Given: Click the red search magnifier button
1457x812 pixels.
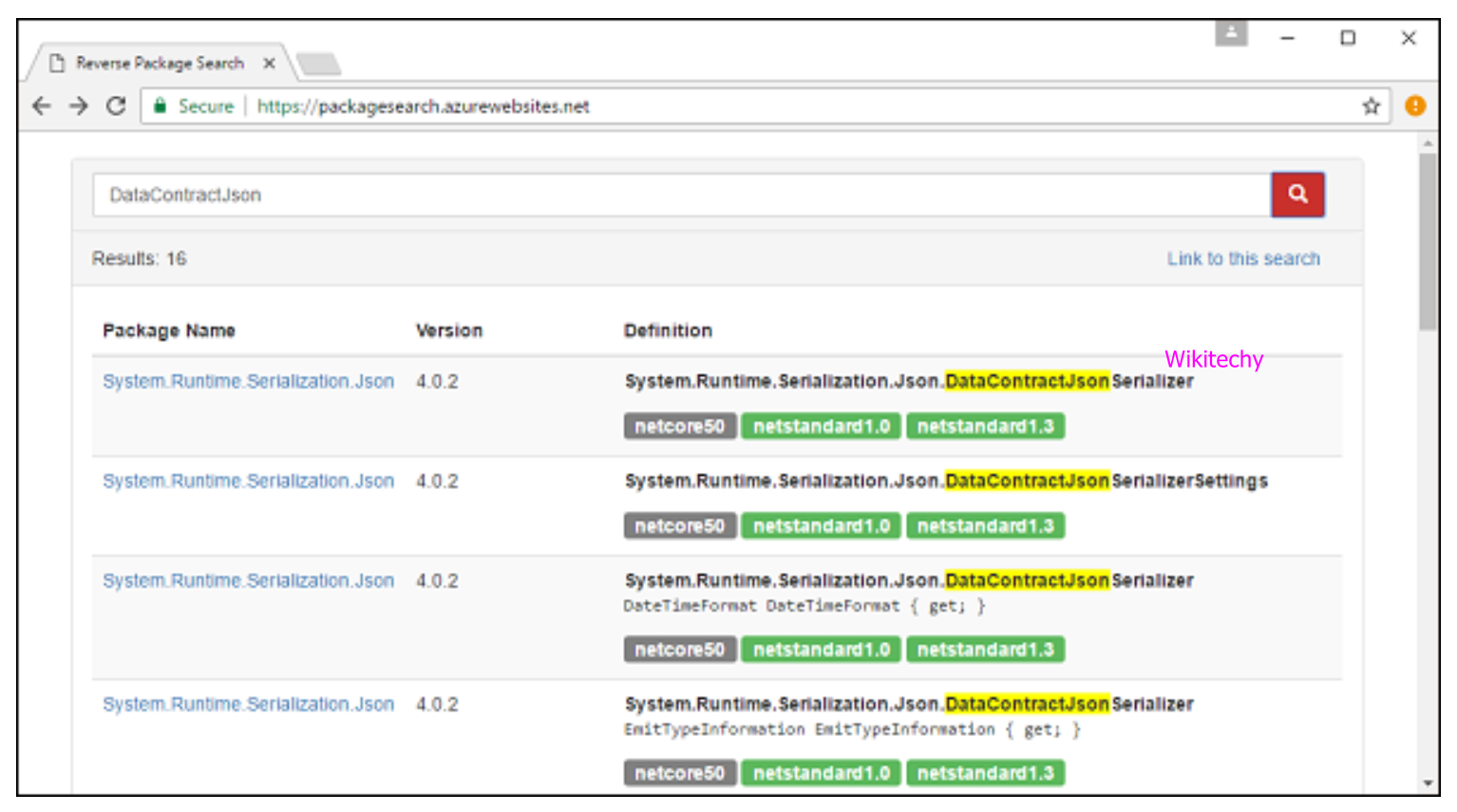Looking at the screenshot, I should coord(1297,195).
